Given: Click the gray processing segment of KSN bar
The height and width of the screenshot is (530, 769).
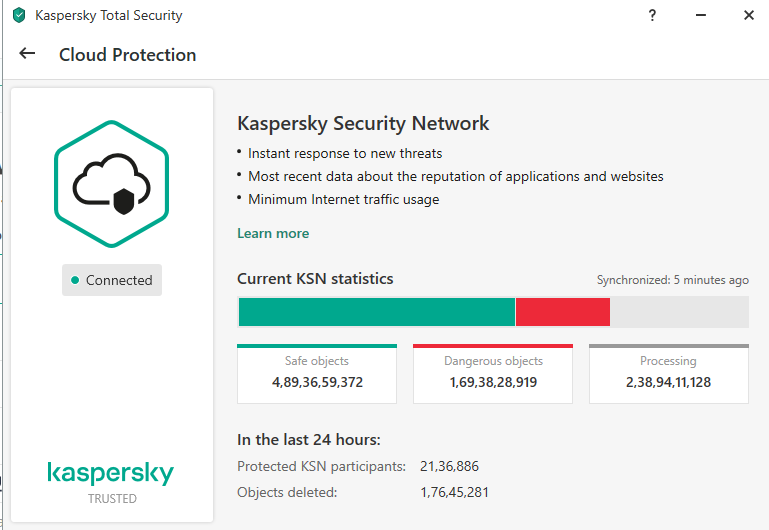Looking at the screenshot, I should pyautogui.click(x=679, y=312).
